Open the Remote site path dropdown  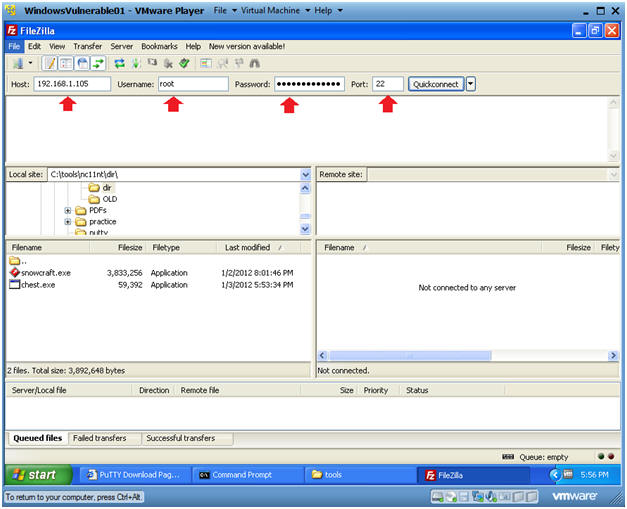click(613, 175)
